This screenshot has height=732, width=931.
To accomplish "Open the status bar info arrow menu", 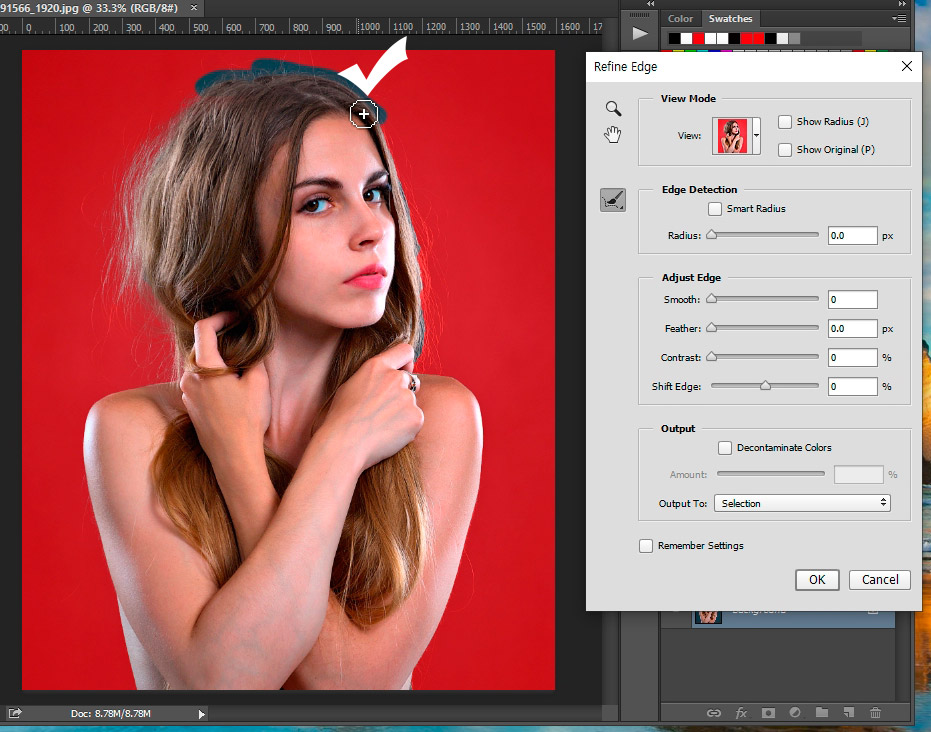I will 201,714.
